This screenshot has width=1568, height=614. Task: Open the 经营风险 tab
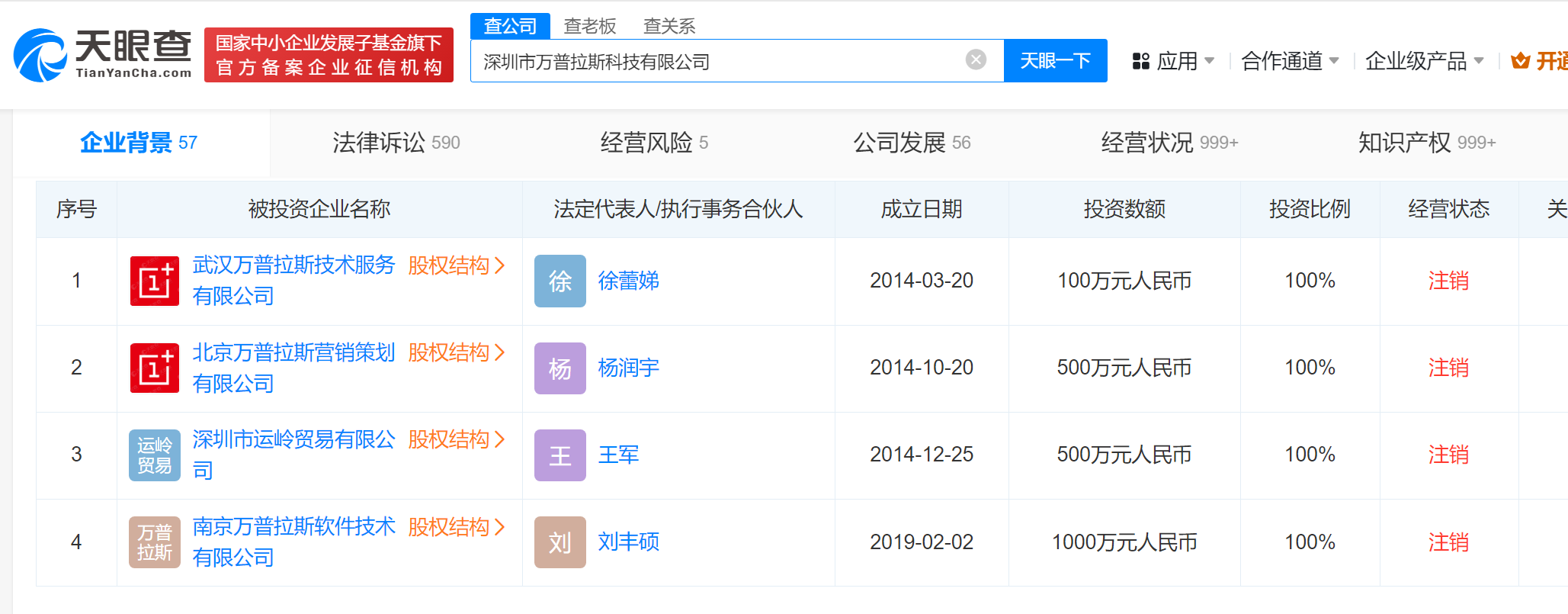[654, 143]
